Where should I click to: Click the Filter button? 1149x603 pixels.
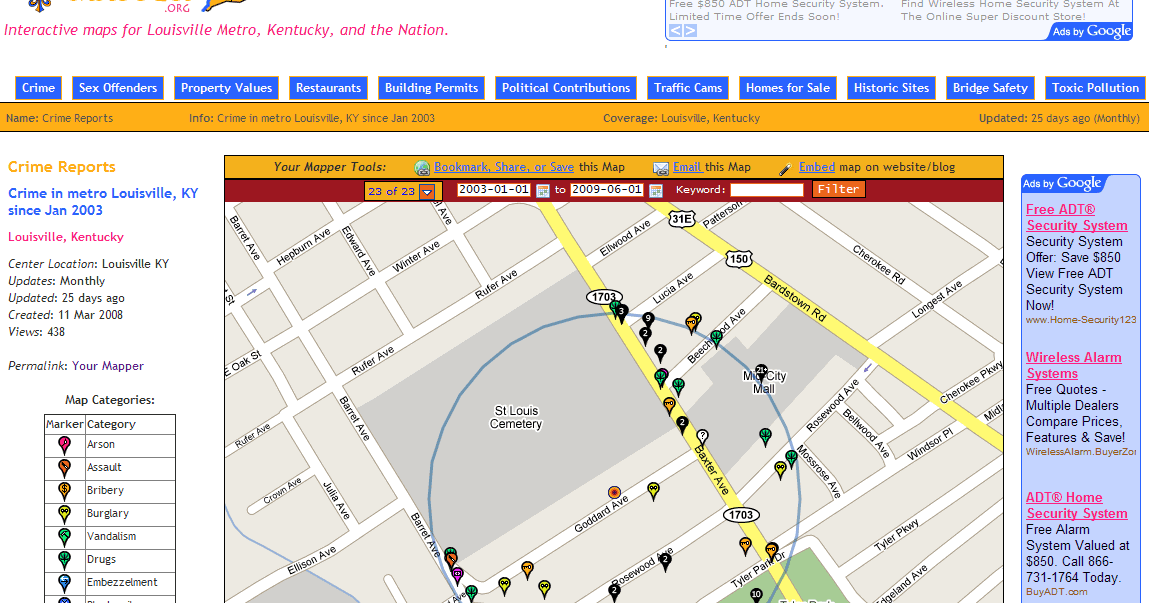point(838,189)
